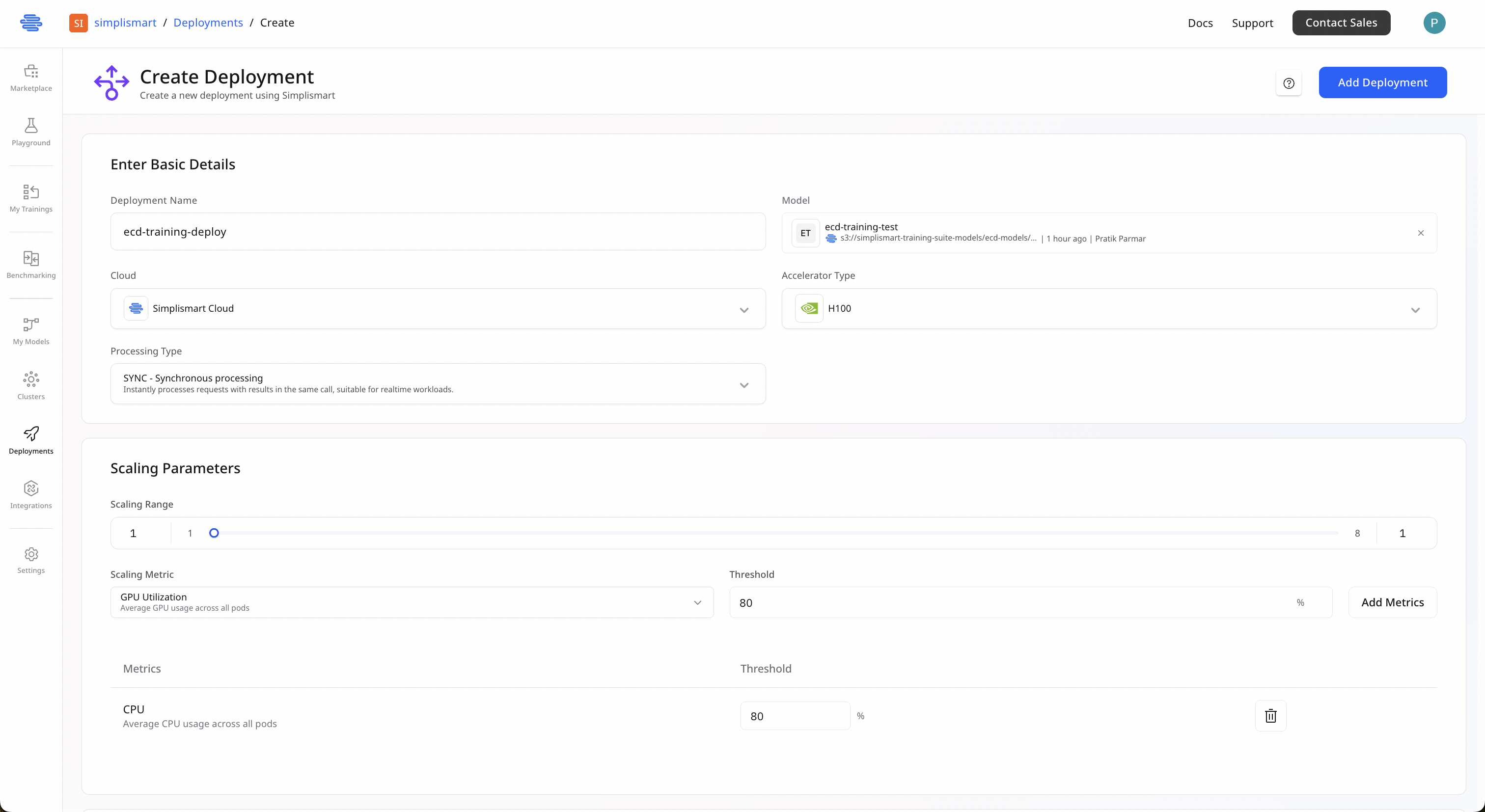
Task: Open My Trainings in sidebar
Action: (x=31, y=198)
